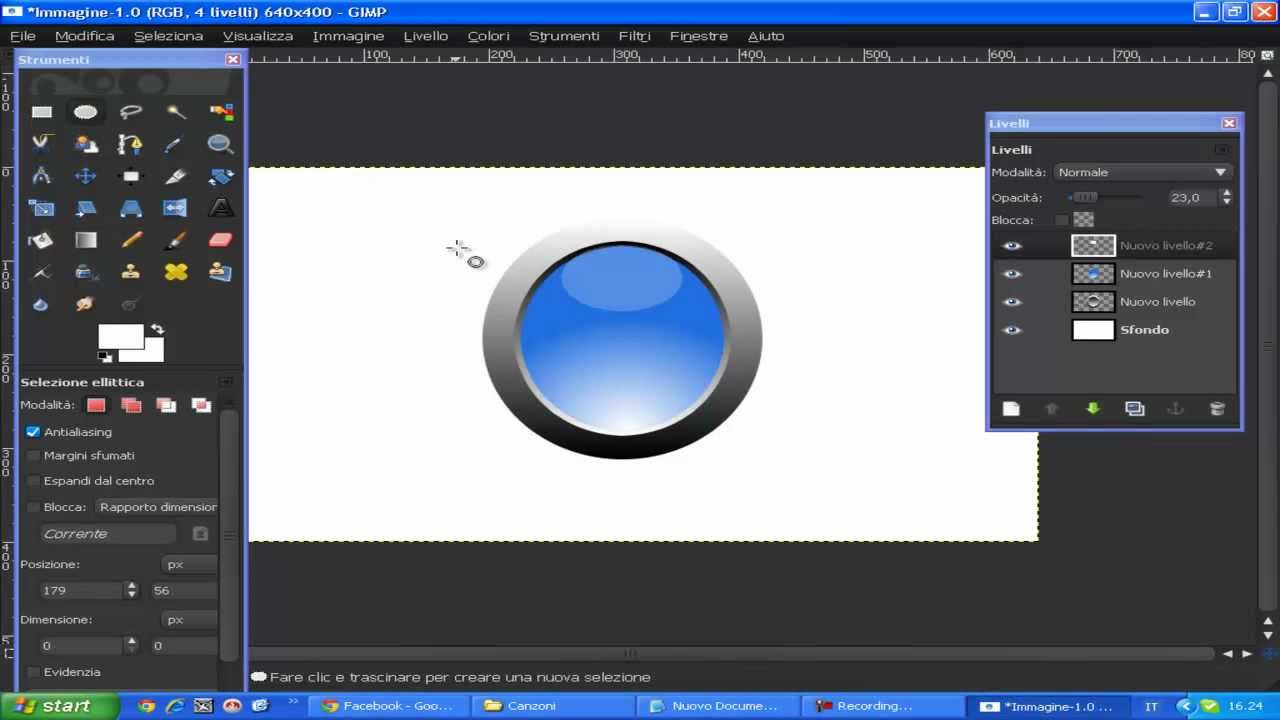Screen dimensions: 1280x720
Task: Open the Filtri menu
Action: [x=635, y=36]
